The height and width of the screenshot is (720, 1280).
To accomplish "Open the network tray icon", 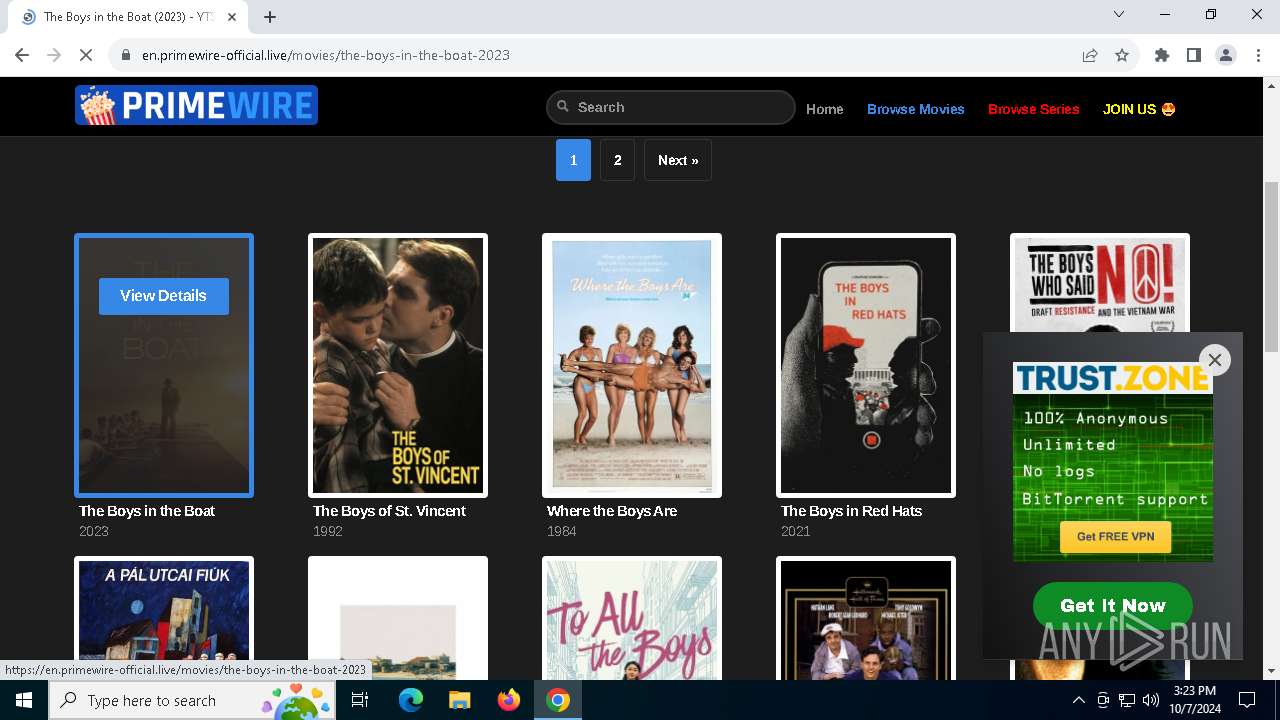I will tap(1127, 700).
